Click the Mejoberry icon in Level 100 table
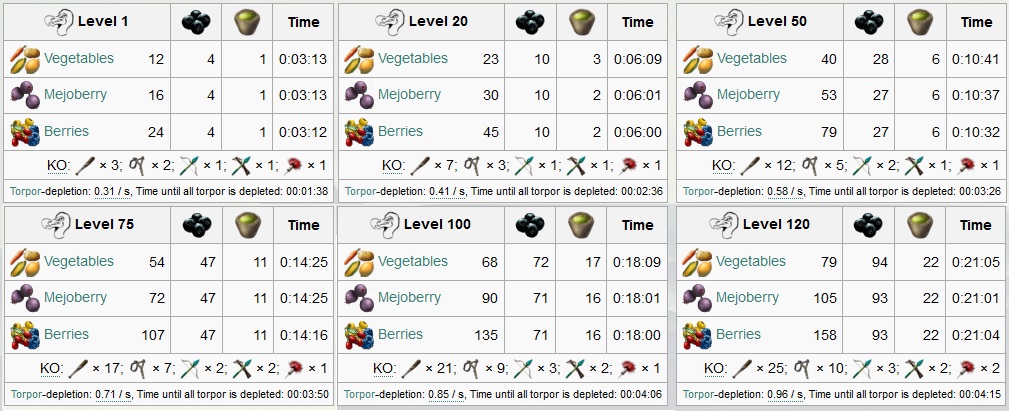This screenshot has height=411, width=1009. pyautogui.click(x=359, y=298)
